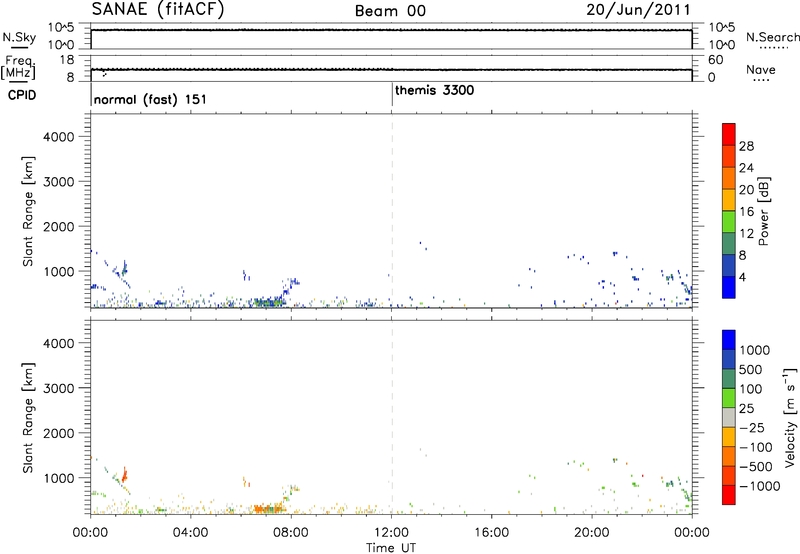Click the N.Search legend label

click(x=772, y=37)
